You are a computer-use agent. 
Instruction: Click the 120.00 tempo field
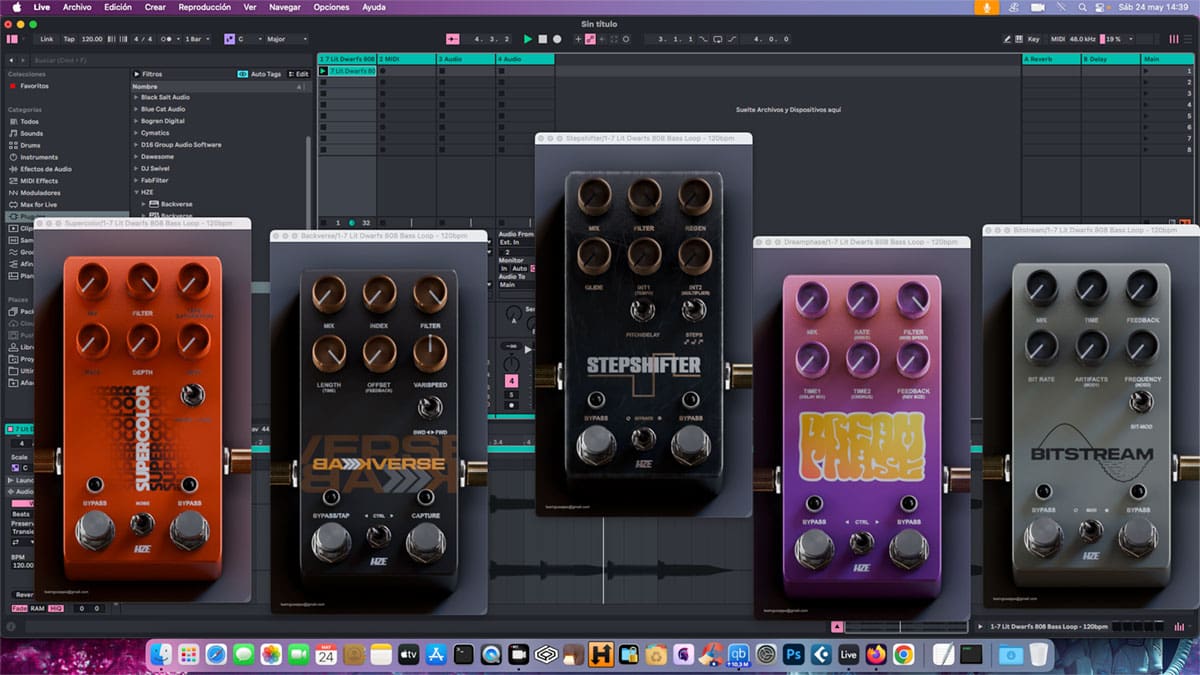click(x=92, y=39)
